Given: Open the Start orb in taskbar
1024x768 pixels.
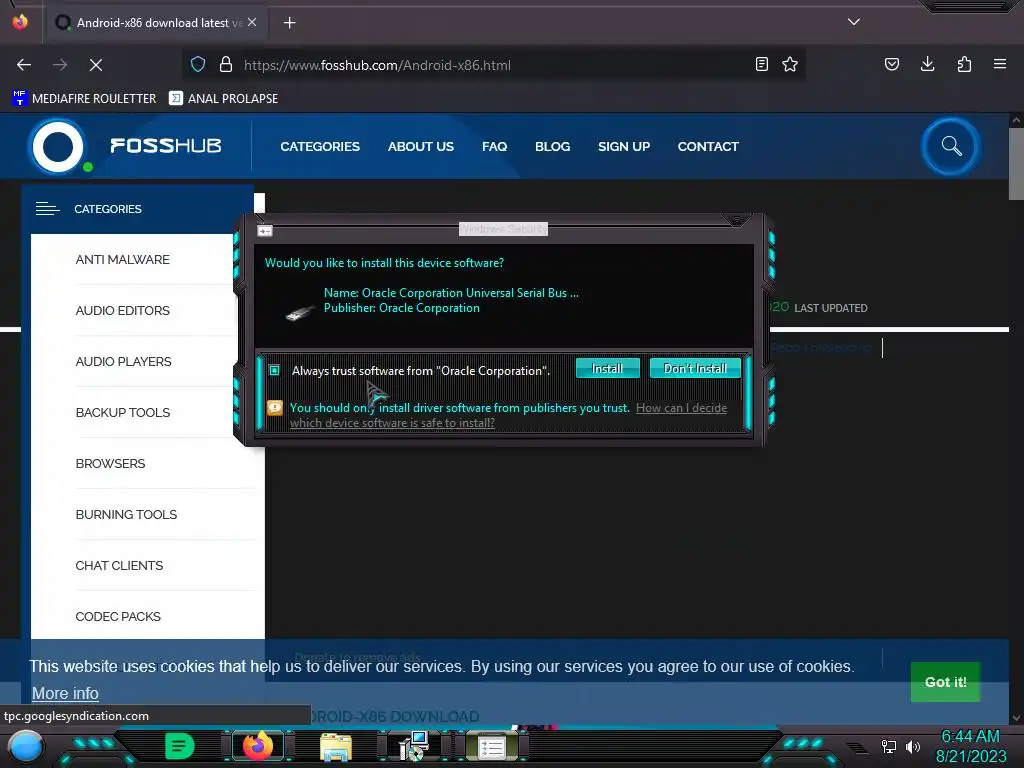Looking at the screenshot, I should 26,746.
